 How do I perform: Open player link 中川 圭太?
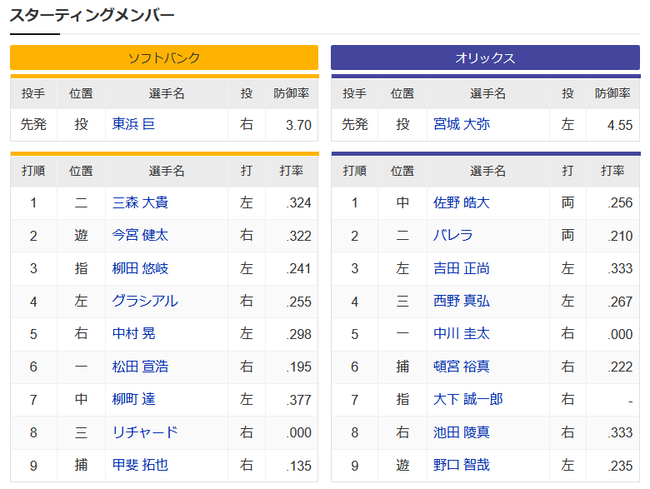coord(461,334)
